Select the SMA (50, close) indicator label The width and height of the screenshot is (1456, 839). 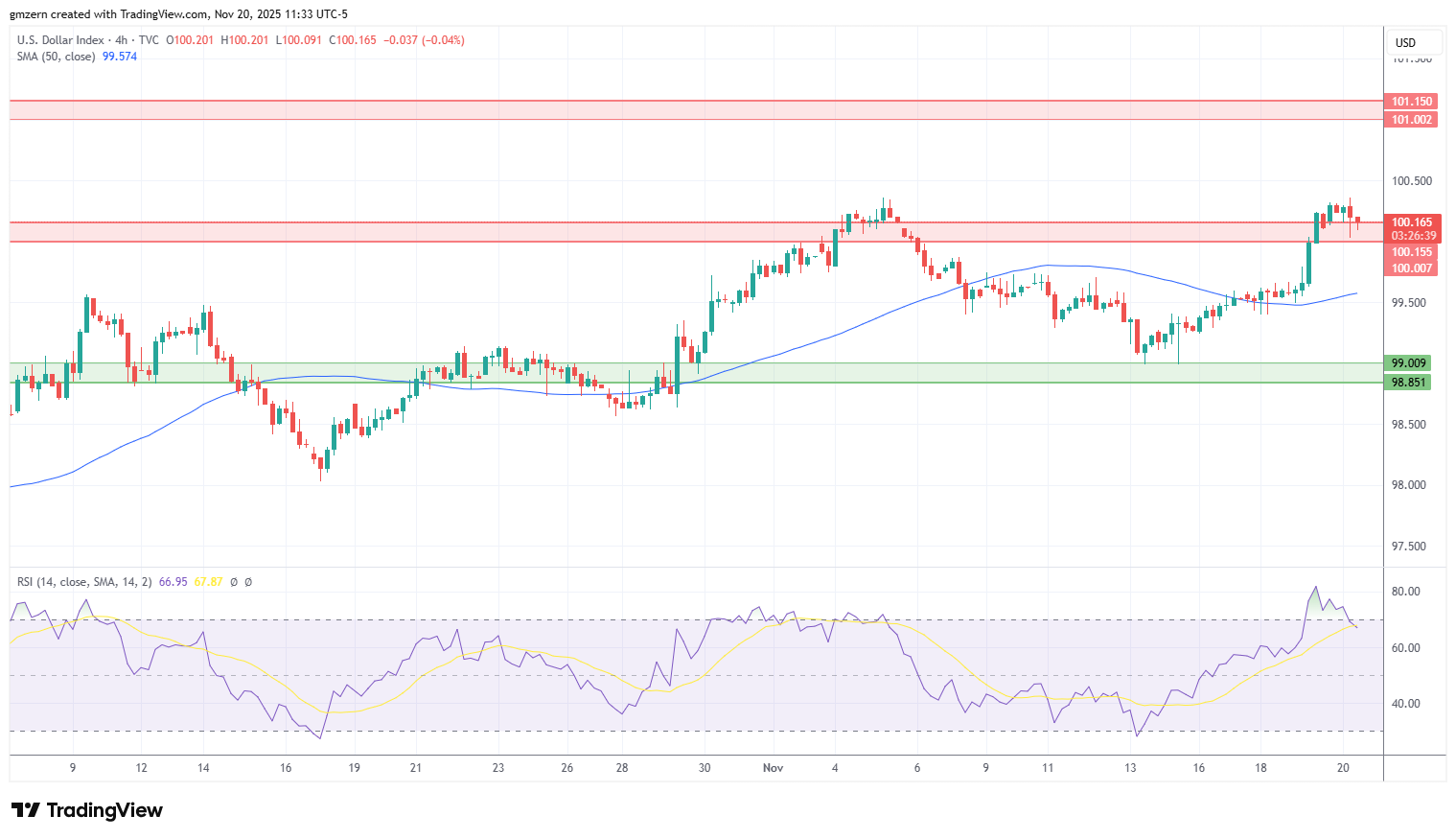click(56, 57)
